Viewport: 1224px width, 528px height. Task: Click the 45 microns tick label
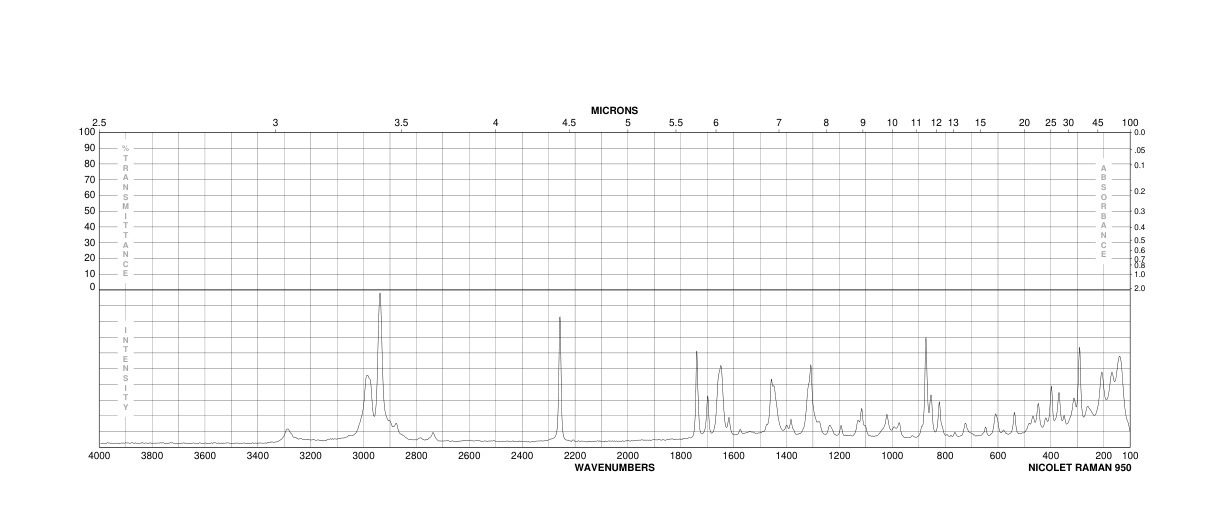1098,122
